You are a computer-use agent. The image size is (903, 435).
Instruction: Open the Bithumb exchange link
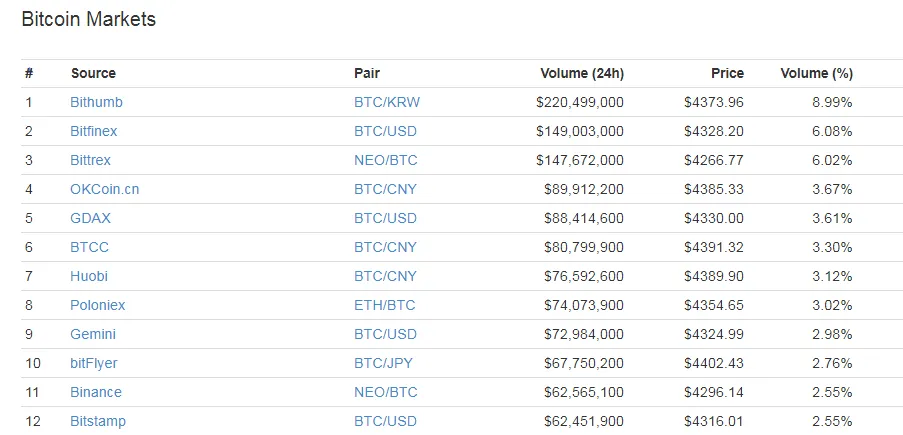coord(96,103)
